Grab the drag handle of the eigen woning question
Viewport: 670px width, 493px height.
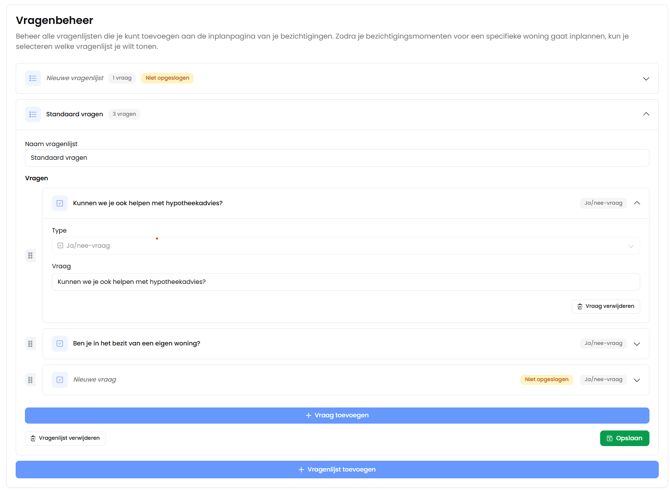[x=31, y=344]
